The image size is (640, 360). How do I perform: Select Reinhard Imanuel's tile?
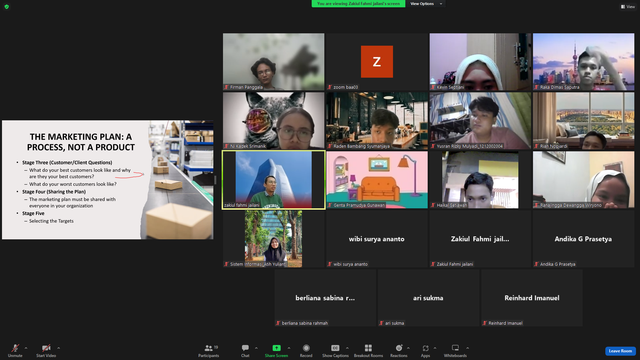531,298
